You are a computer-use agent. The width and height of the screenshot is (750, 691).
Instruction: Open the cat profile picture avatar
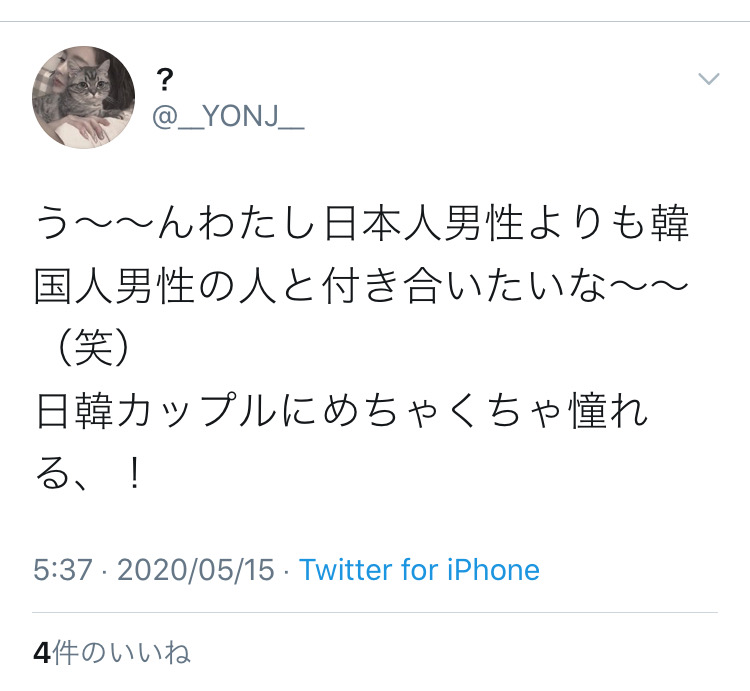tap(83, 97)
